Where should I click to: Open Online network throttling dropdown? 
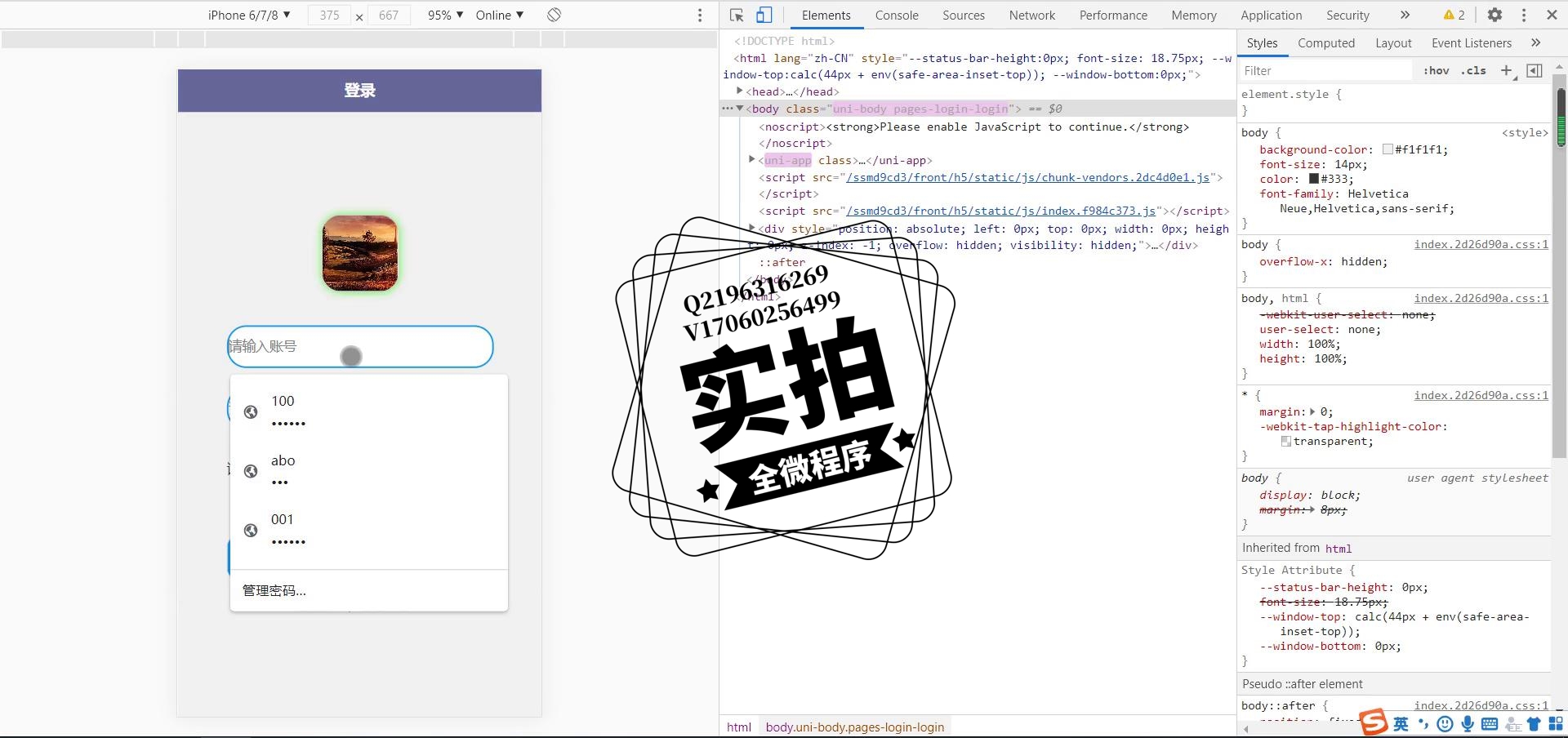(500, 15)
